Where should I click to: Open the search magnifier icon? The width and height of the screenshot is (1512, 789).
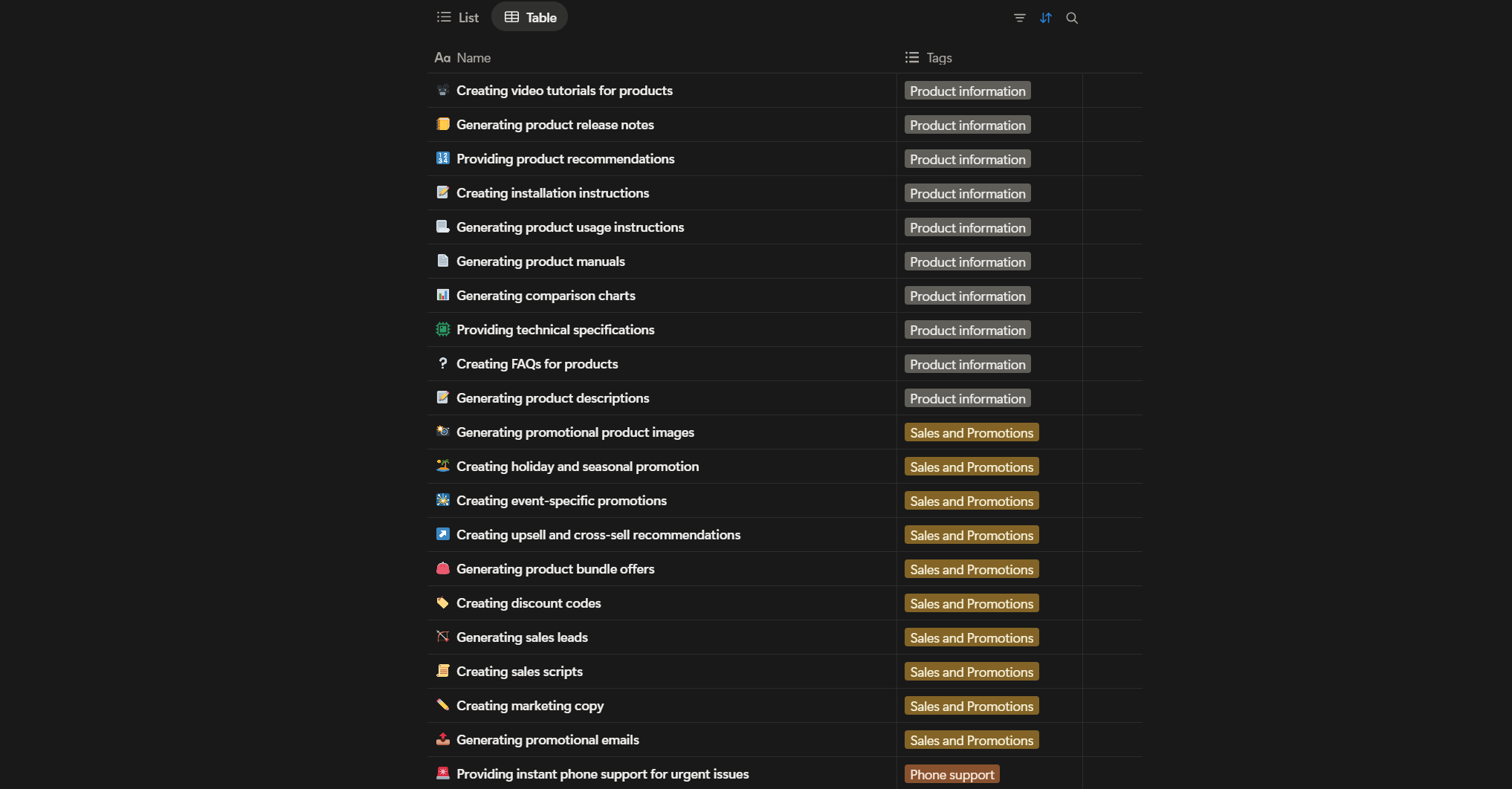coord(1072,18)
